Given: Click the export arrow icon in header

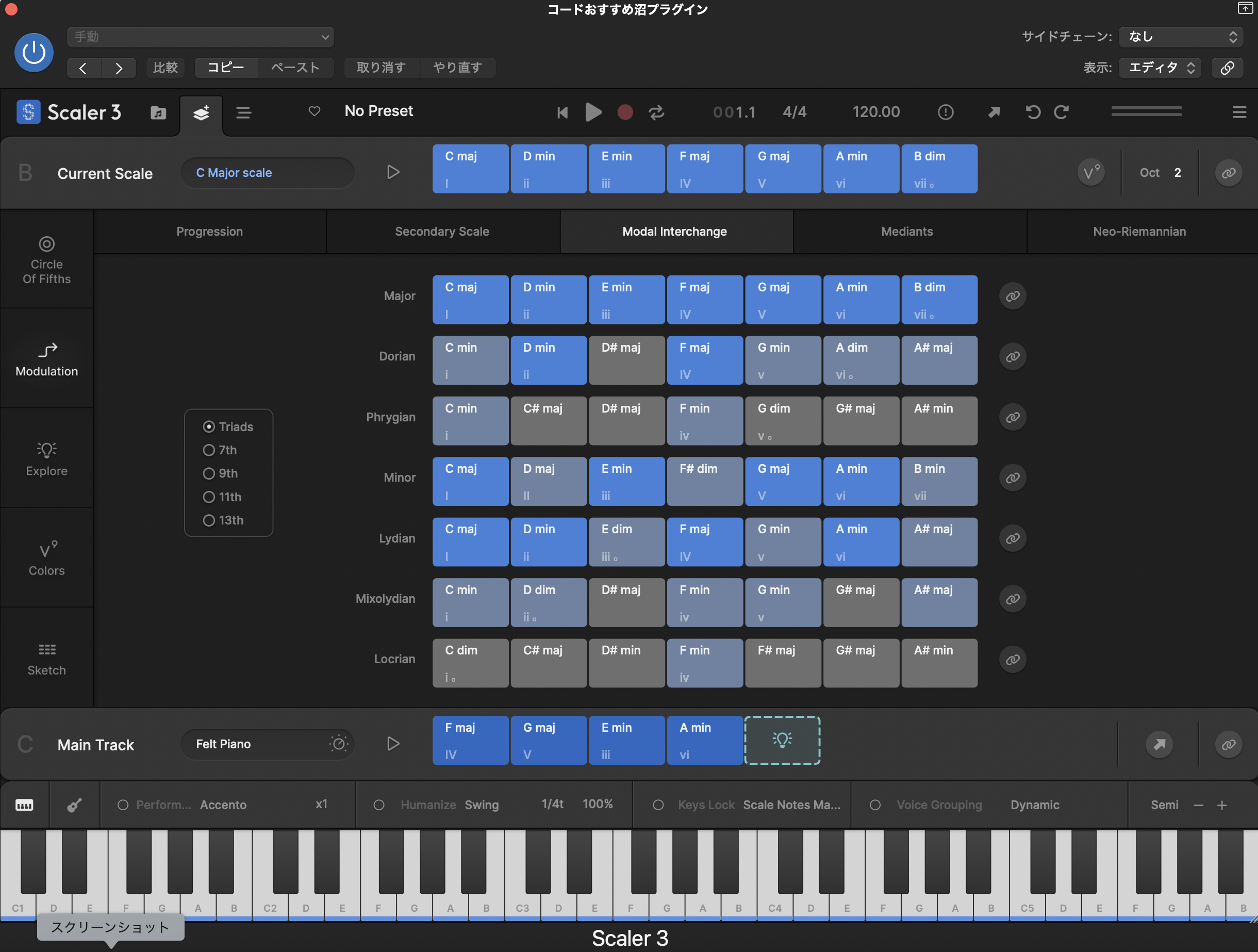Looking at the screenshot, I should (994, 112).
